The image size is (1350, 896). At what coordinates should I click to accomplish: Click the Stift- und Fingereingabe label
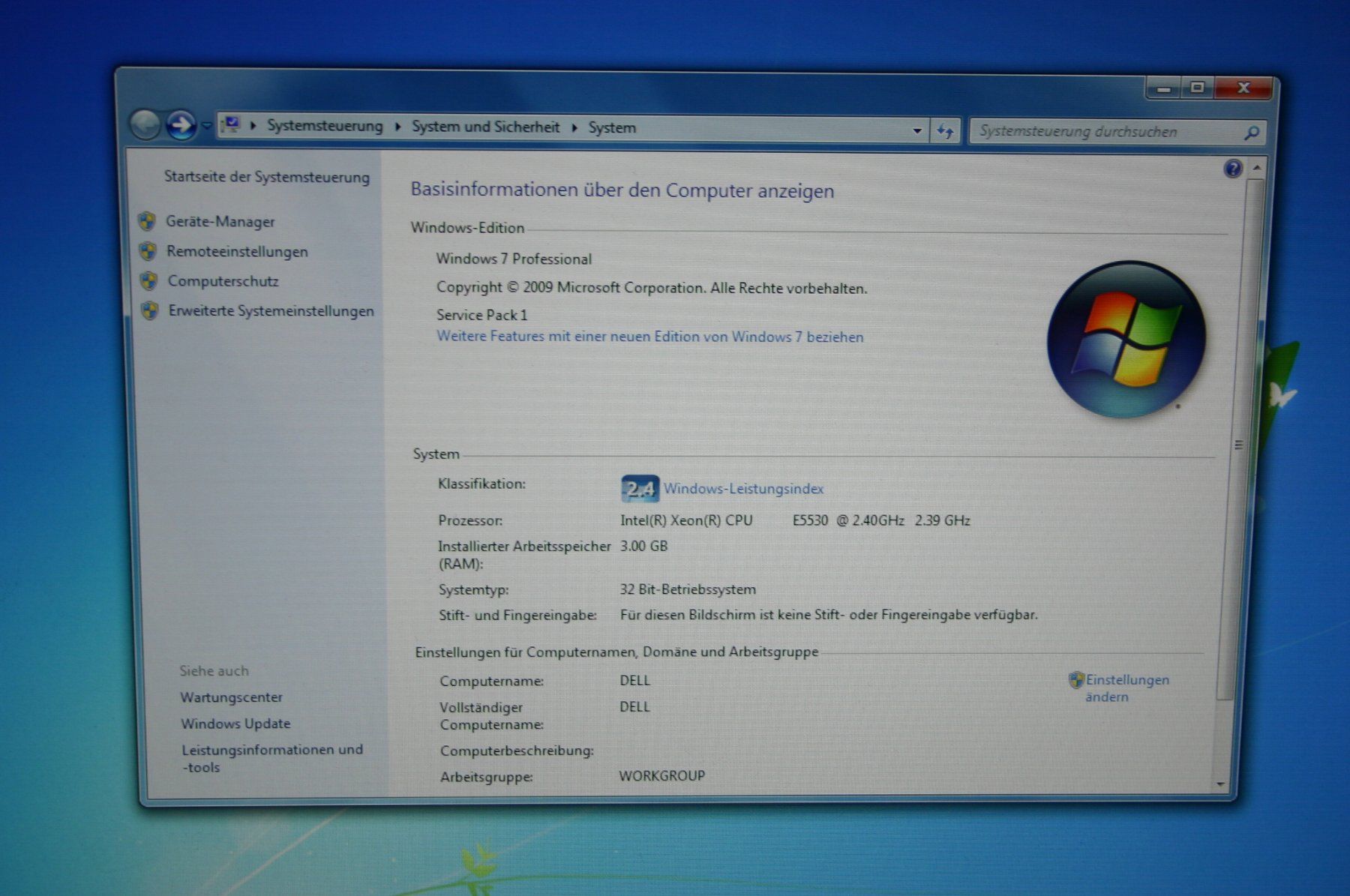[x=517, y=616]
